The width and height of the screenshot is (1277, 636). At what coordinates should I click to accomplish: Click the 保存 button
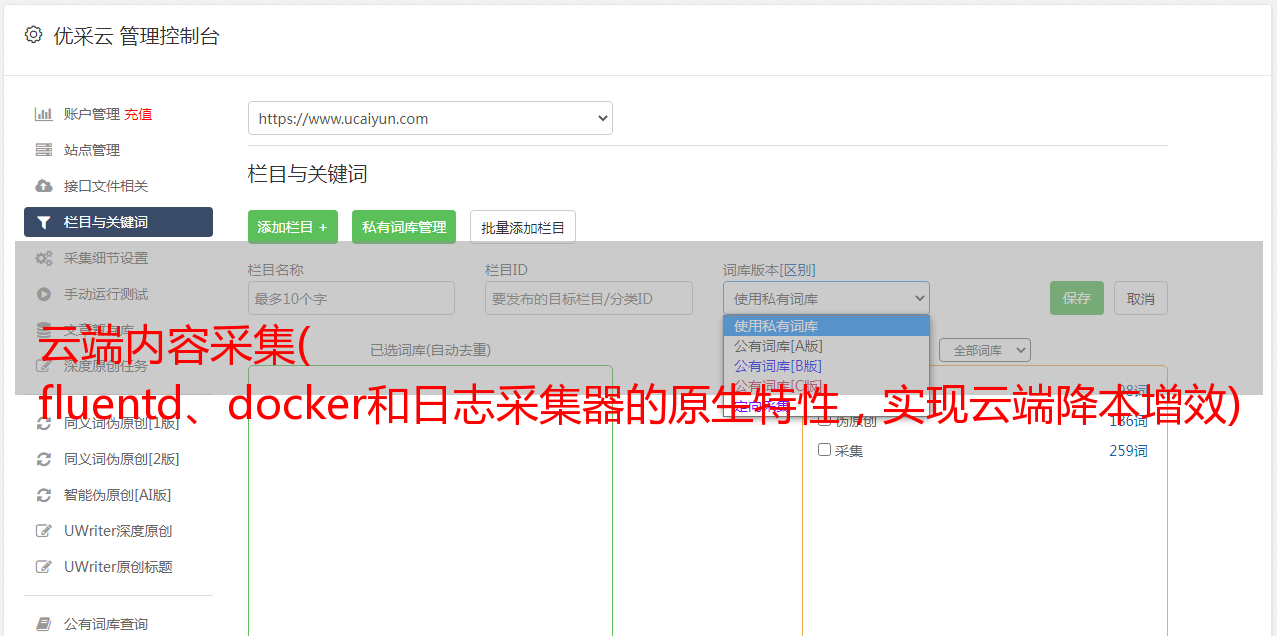(x=1076, y=298)
